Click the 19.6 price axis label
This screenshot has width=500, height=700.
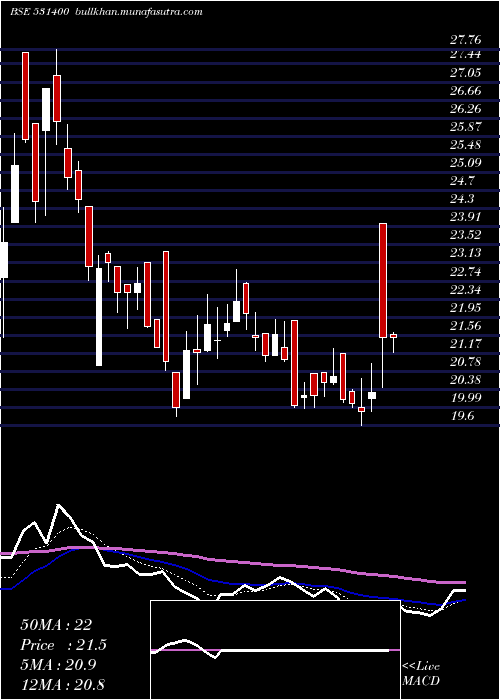462,416
